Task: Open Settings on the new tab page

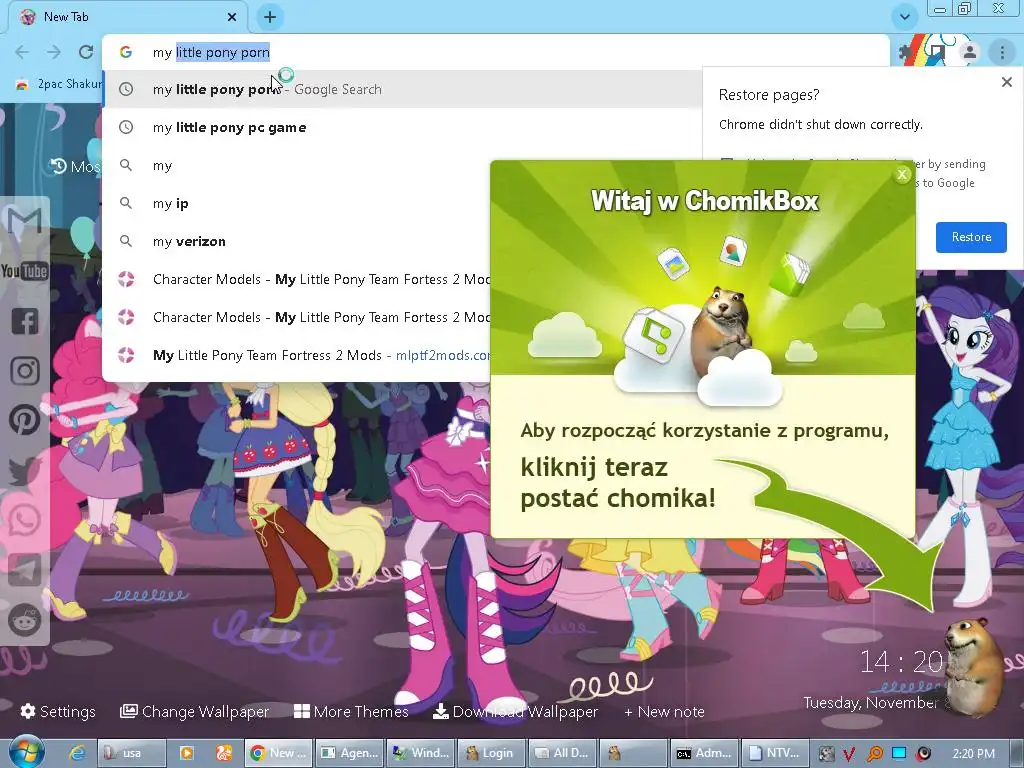Action: tap(57, 711)
